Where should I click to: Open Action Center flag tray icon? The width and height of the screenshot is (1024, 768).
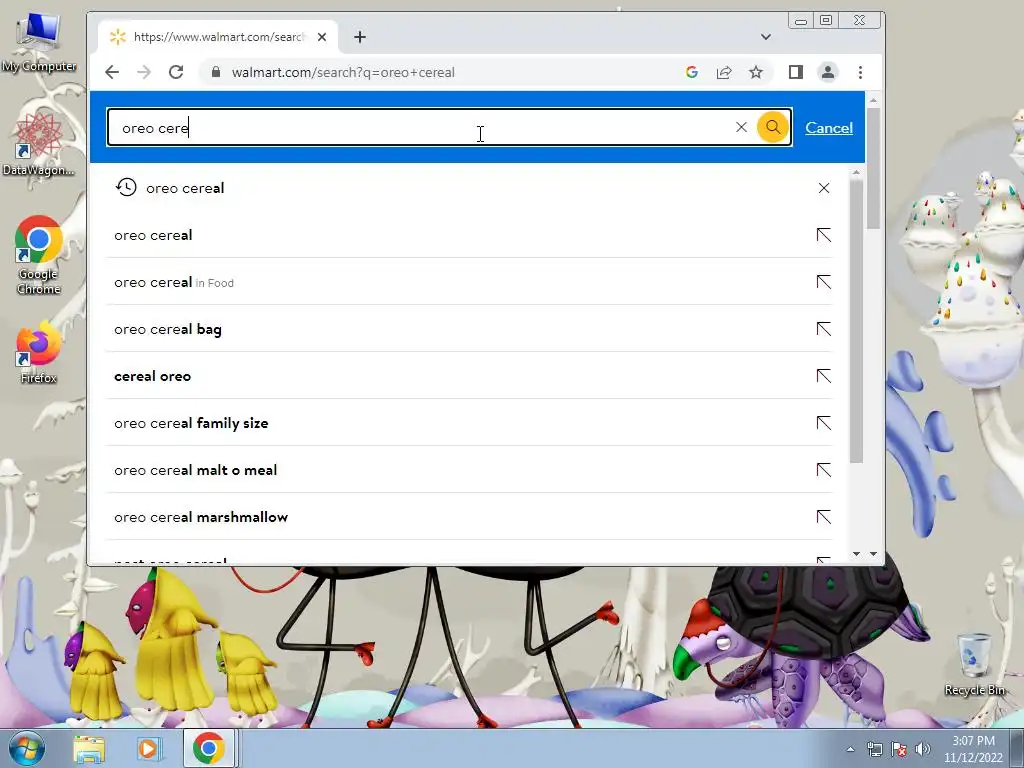coord(899,750)
